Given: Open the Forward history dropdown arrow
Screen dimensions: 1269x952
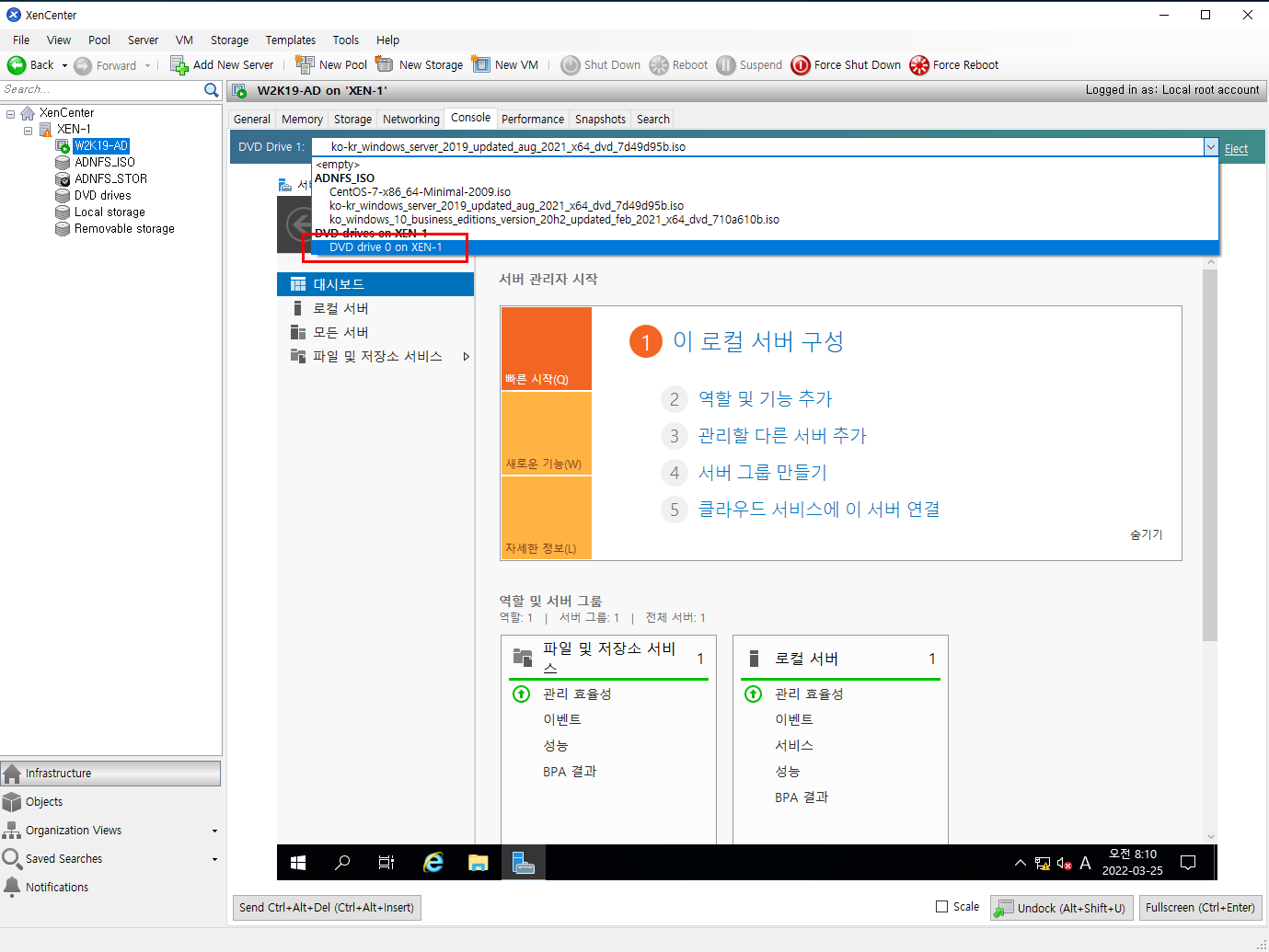Looking at the screenshot, I should [147, 65].
